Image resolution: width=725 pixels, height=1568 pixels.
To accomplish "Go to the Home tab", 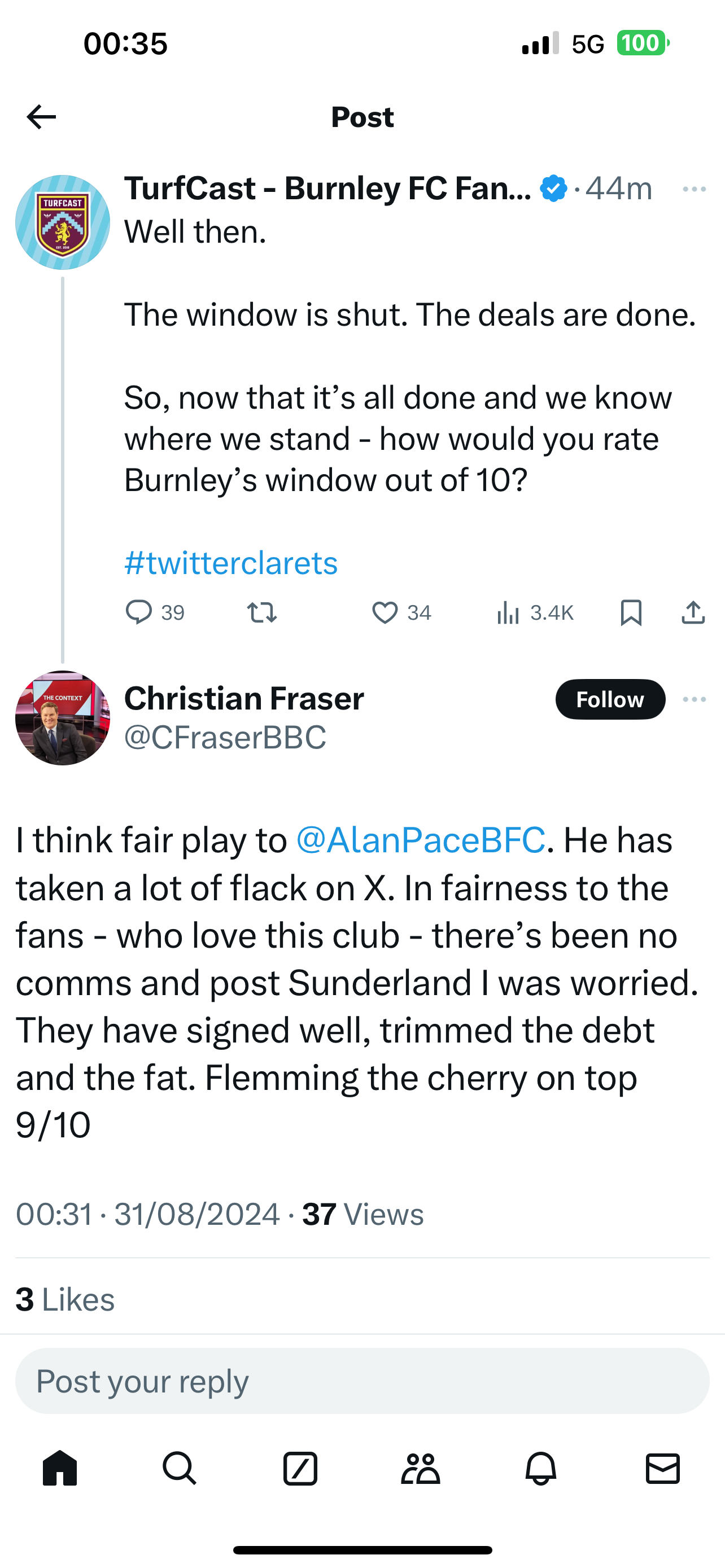I will 60,1469.
